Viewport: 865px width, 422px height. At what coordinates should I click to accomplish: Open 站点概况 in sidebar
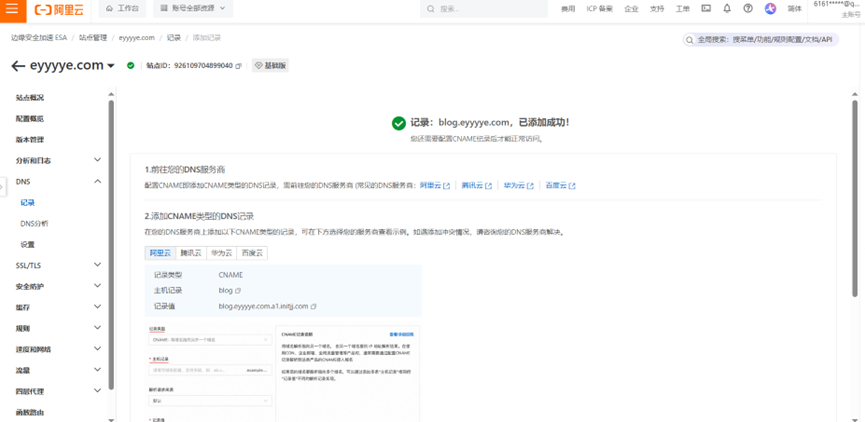[30, 98]
